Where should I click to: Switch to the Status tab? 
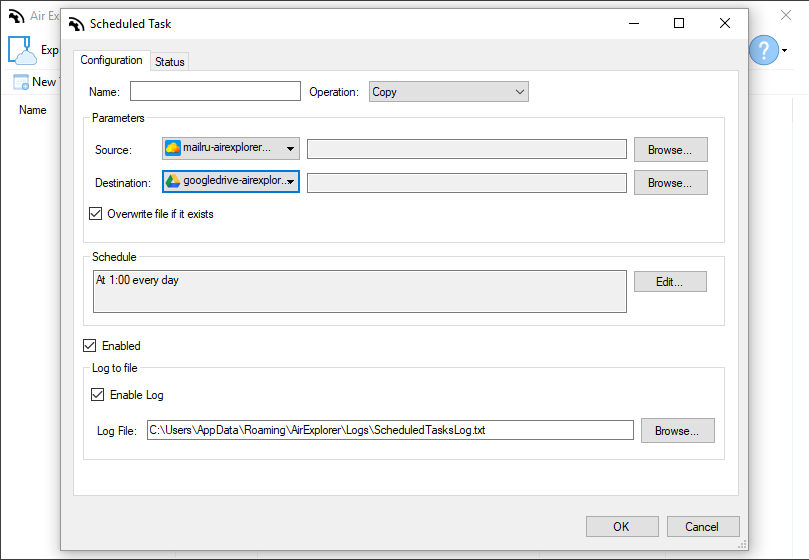[169, 61]
